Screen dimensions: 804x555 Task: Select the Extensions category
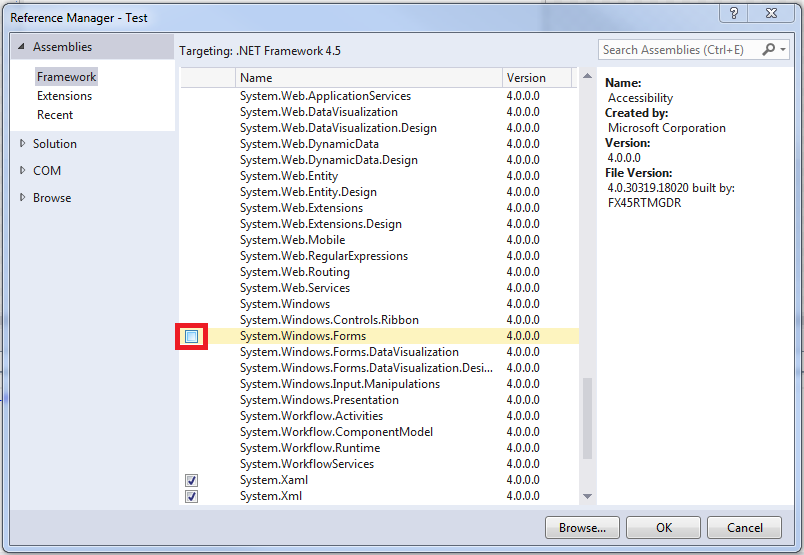tap(65, 96)
